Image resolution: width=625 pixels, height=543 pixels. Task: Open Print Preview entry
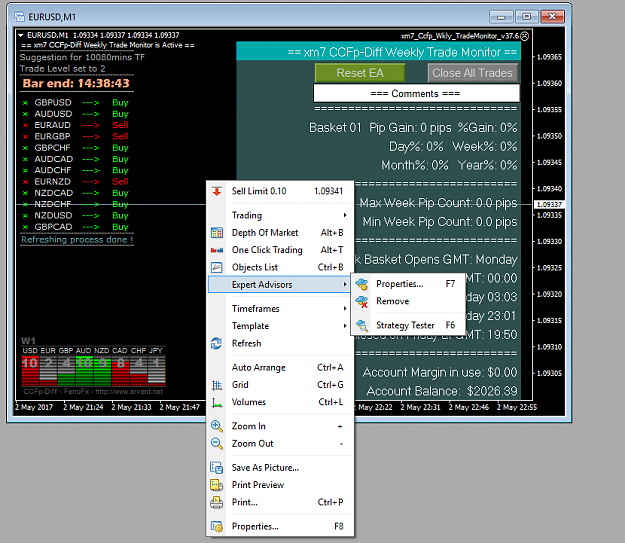point(280,485)
